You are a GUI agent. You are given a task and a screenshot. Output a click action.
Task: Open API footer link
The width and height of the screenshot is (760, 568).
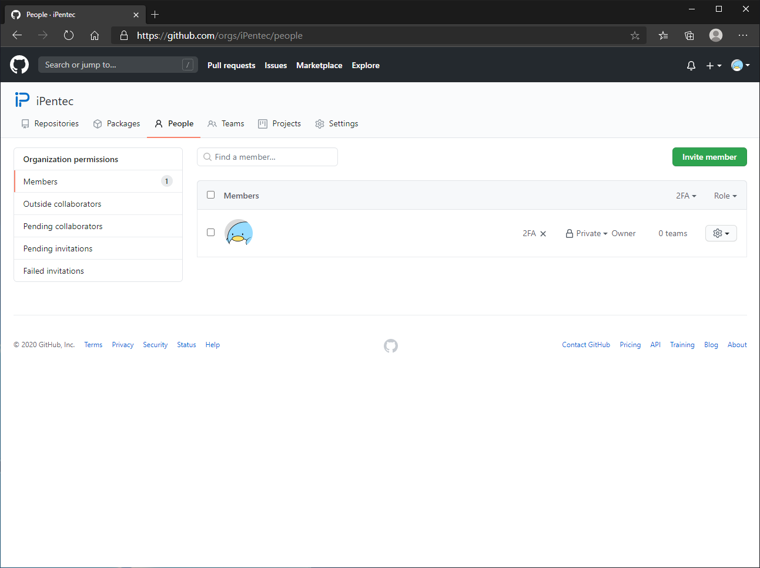pos(655,345)
